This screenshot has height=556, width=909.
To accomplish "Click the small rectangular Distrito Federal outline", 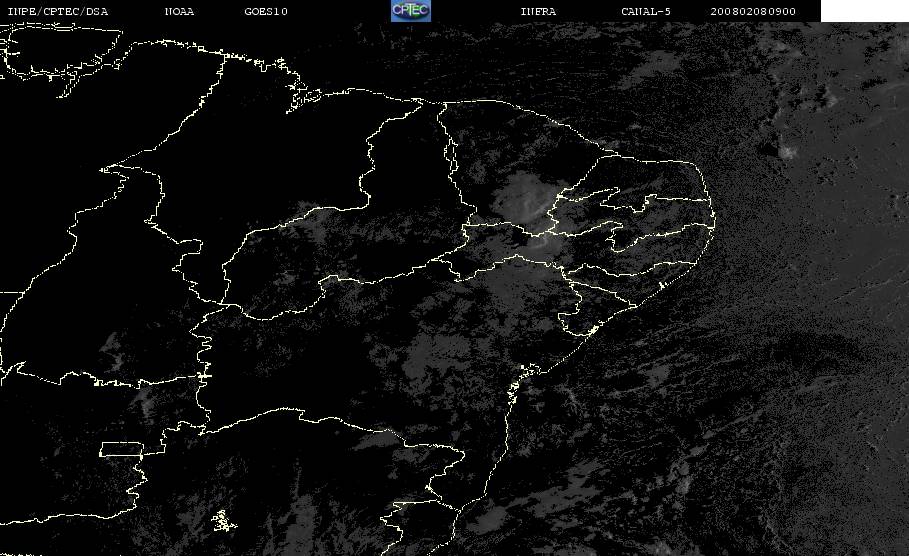I will click(122, 449).
